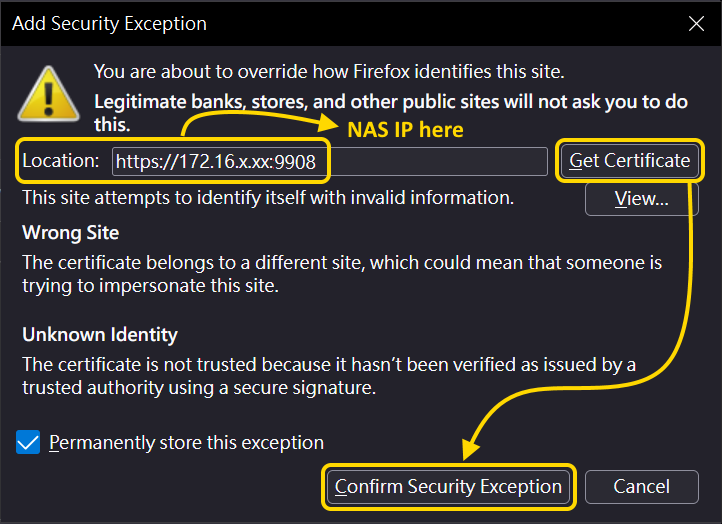
Task: Select the Wrong Site heading
Action: [x=70, y=233]
